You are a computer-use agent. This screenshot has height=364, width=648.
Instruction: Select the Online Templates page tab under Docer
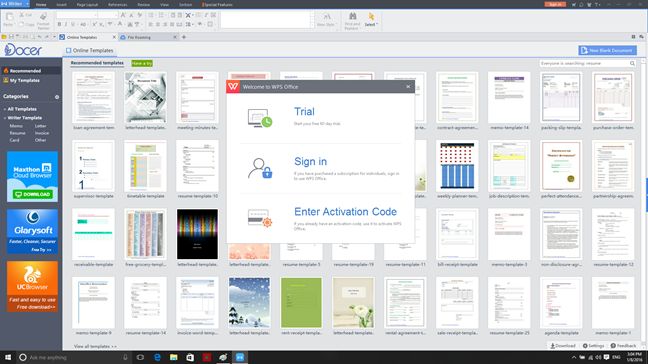(89, 50)
